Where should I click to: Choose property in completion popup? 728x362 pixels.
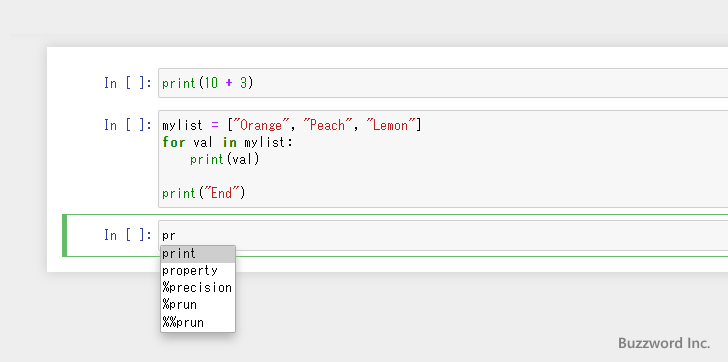point(198,271)
